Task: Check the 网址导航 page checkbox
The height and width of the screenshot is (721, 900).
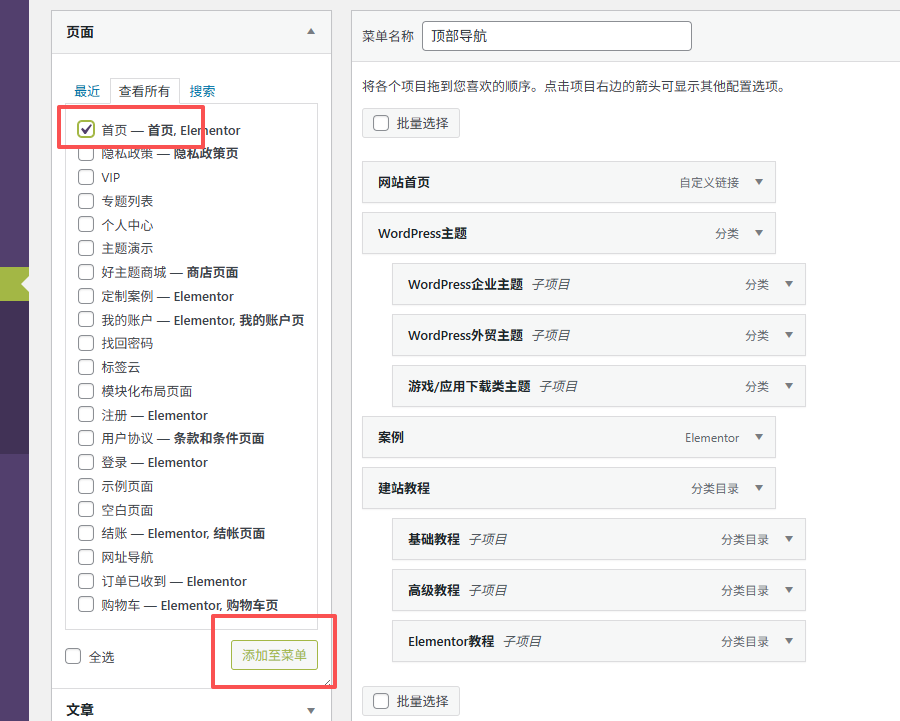Action: 86,557
